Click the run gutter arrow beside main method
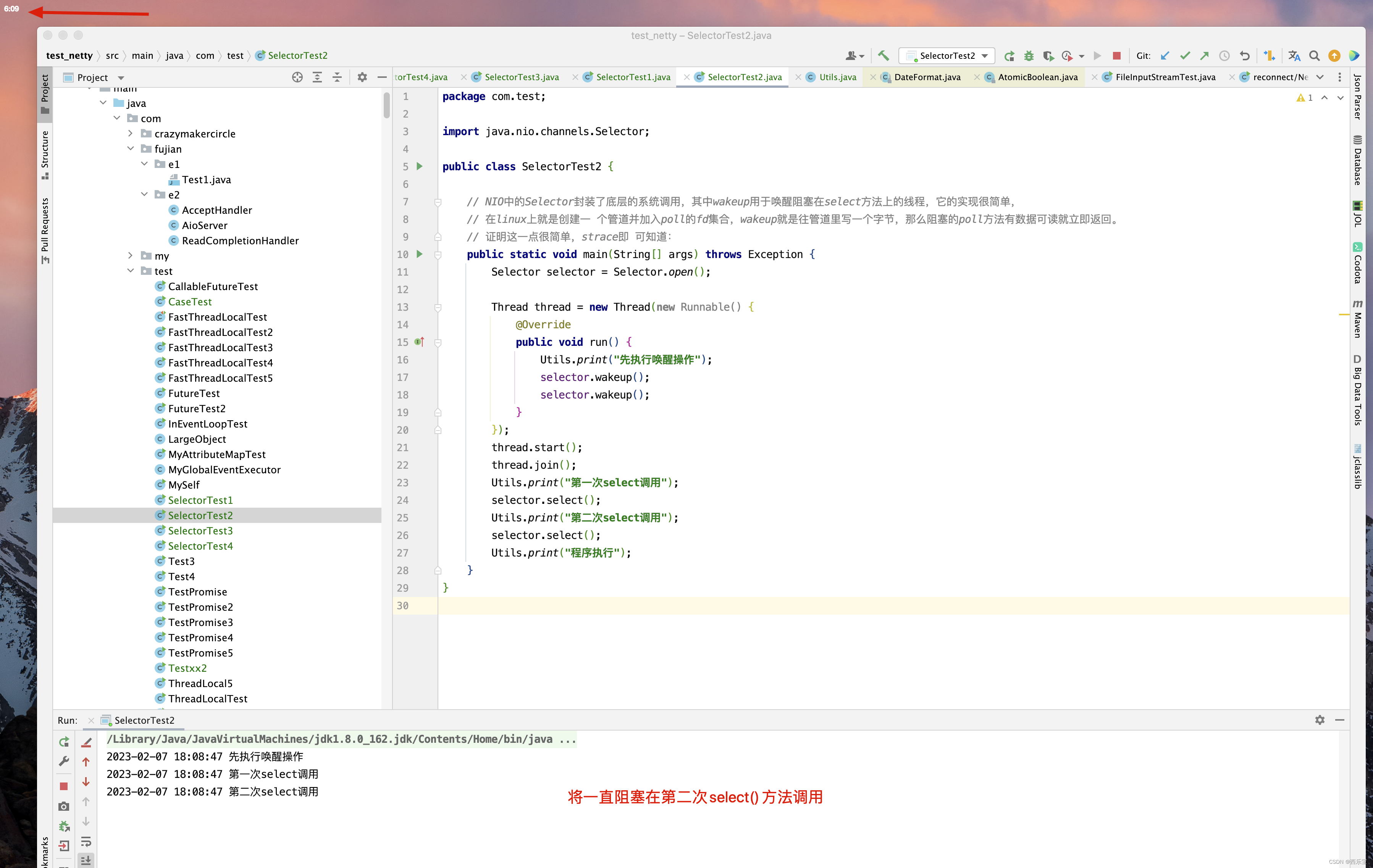The image size is (1373, 868). point(420,254)
